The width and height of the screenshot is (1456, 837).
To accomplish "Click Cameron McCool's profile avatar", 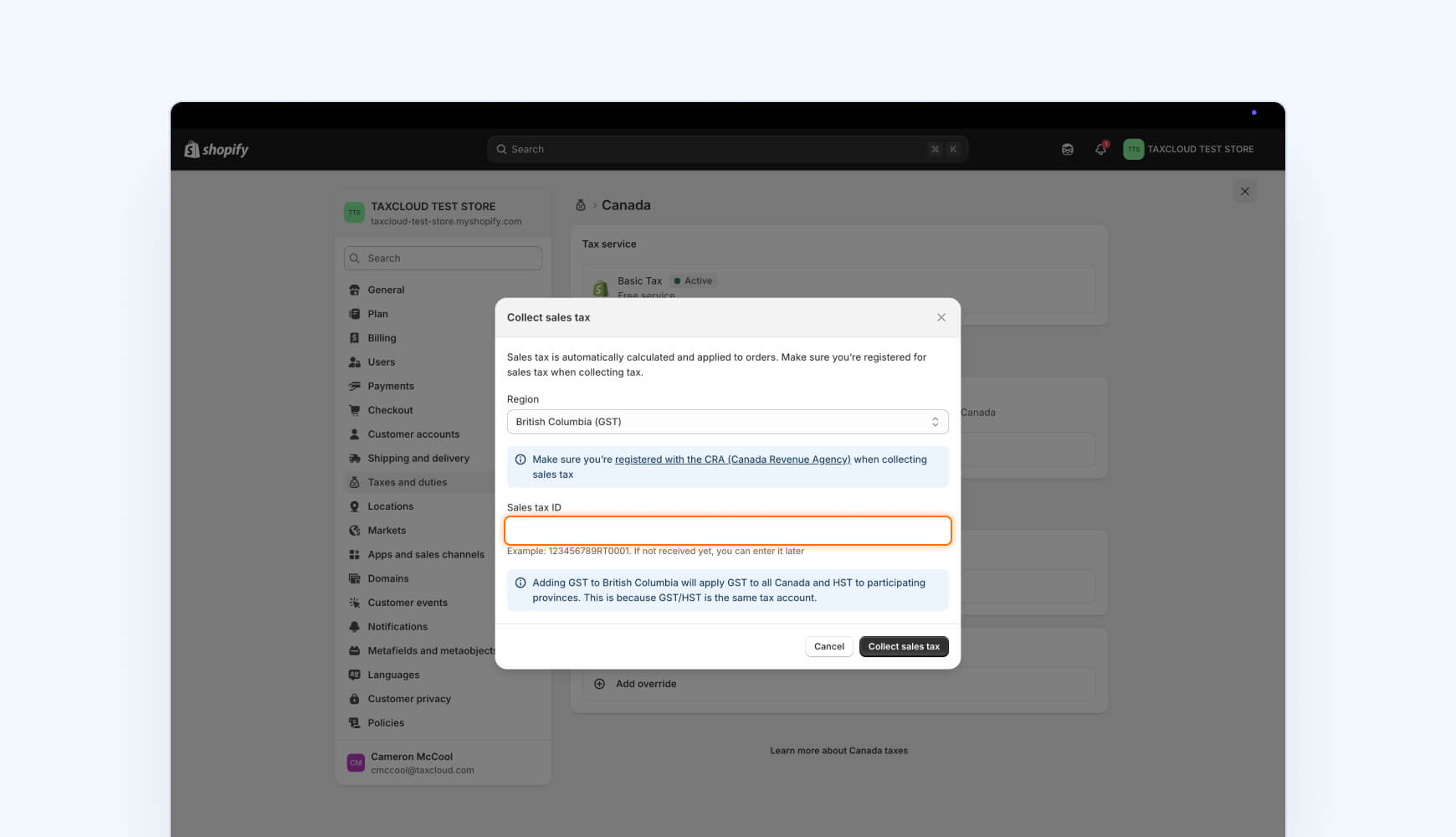I will tap(355, 763).
